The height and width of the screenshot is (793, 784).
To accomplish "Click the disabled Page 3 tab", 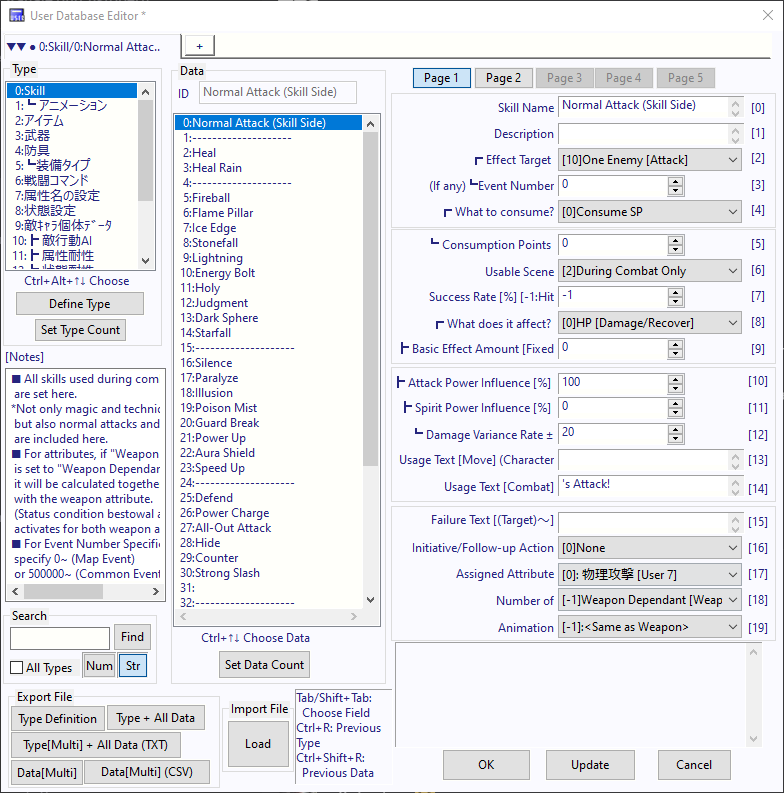I will click(564, 78).
